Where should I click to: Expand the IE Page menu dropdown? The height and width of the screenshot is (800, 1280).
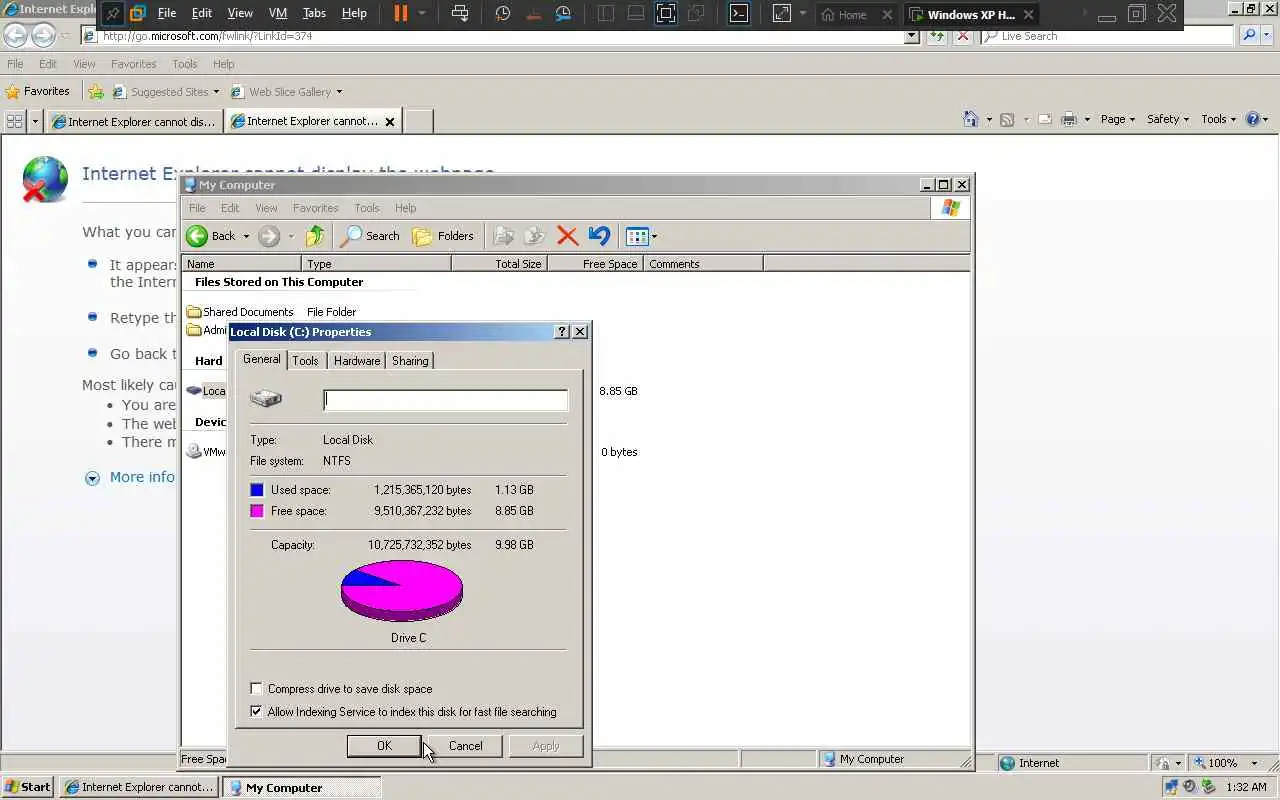[x=1118, y=119]
